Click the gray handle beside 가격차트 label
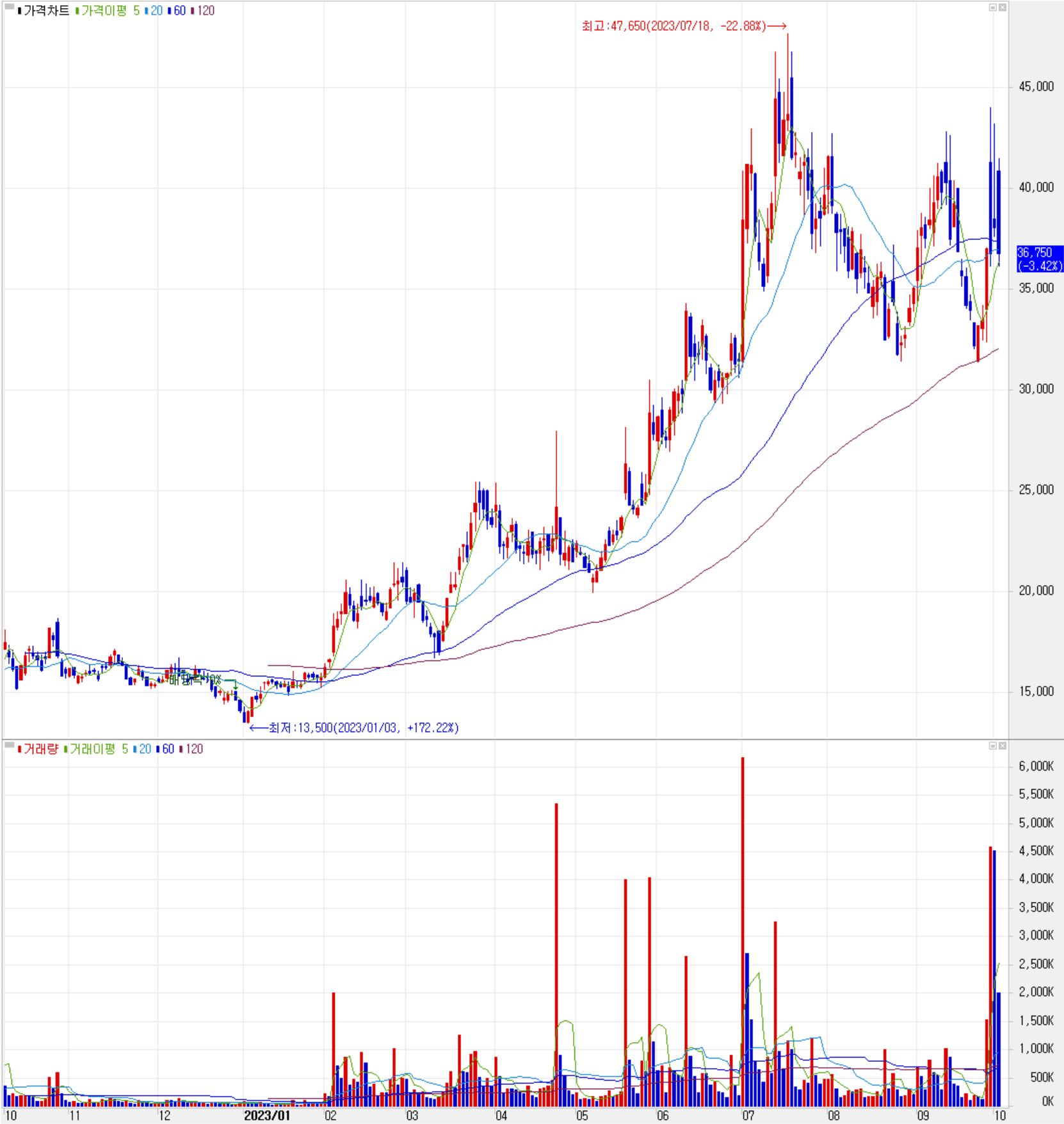Screen dimensions: 1064x1124 coord(9,7)
